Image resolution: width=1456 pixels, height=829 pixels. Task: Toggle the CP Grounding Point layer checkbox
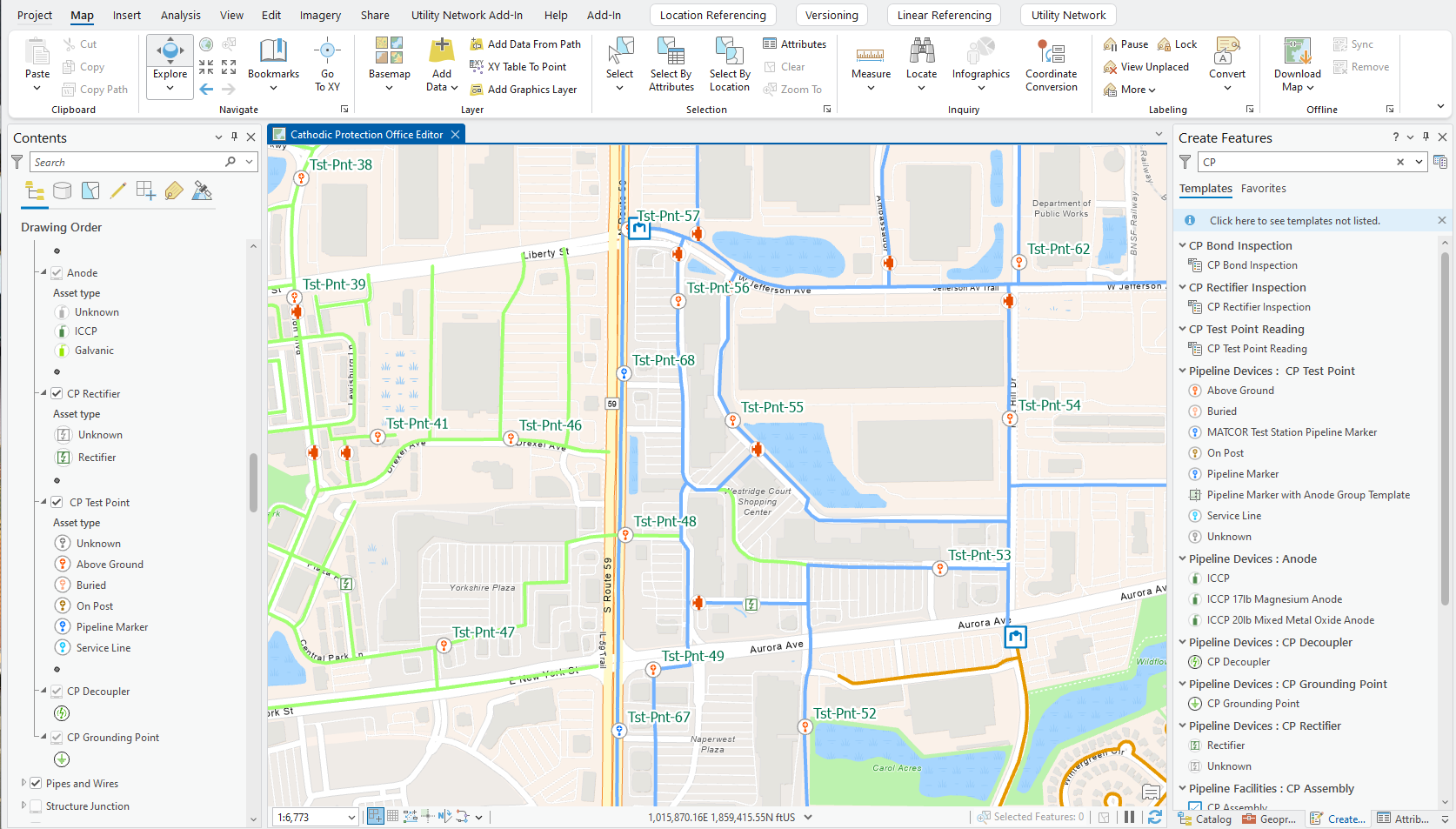pos(57,737)
